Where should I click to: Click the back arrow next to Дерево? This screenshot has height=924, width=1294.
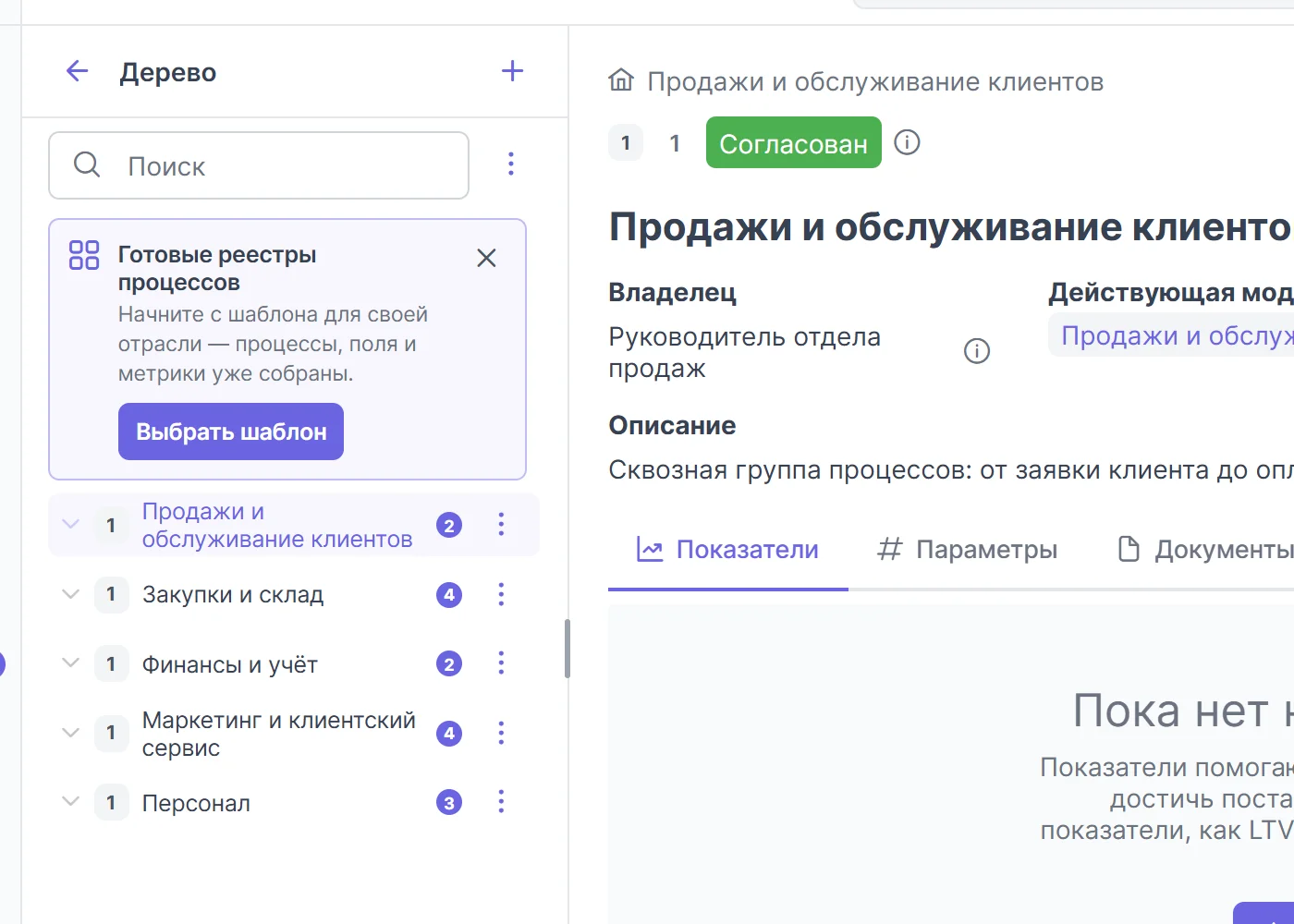(x=77, y=71)
